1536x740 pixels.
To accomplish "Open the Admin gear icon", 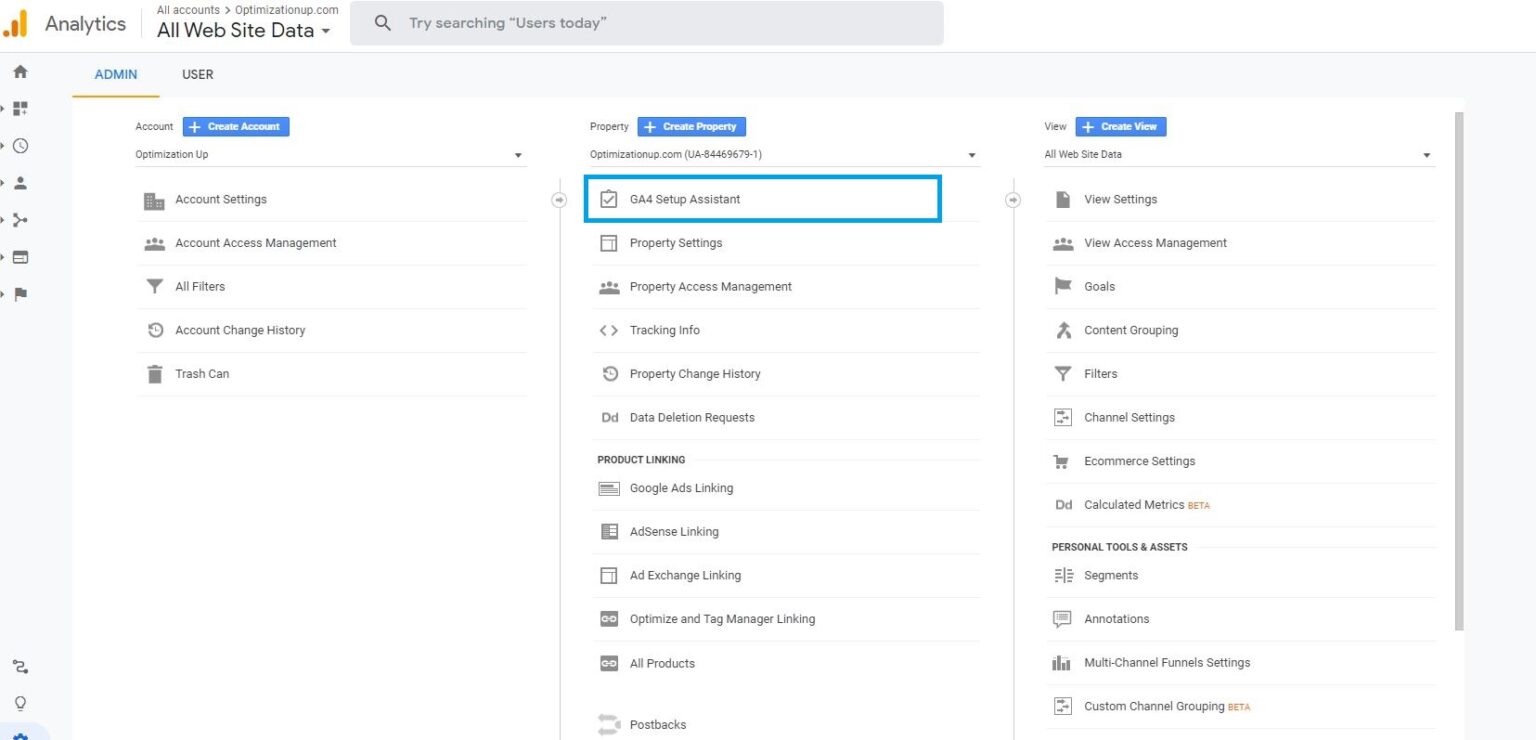I will (x=18, y=732).
